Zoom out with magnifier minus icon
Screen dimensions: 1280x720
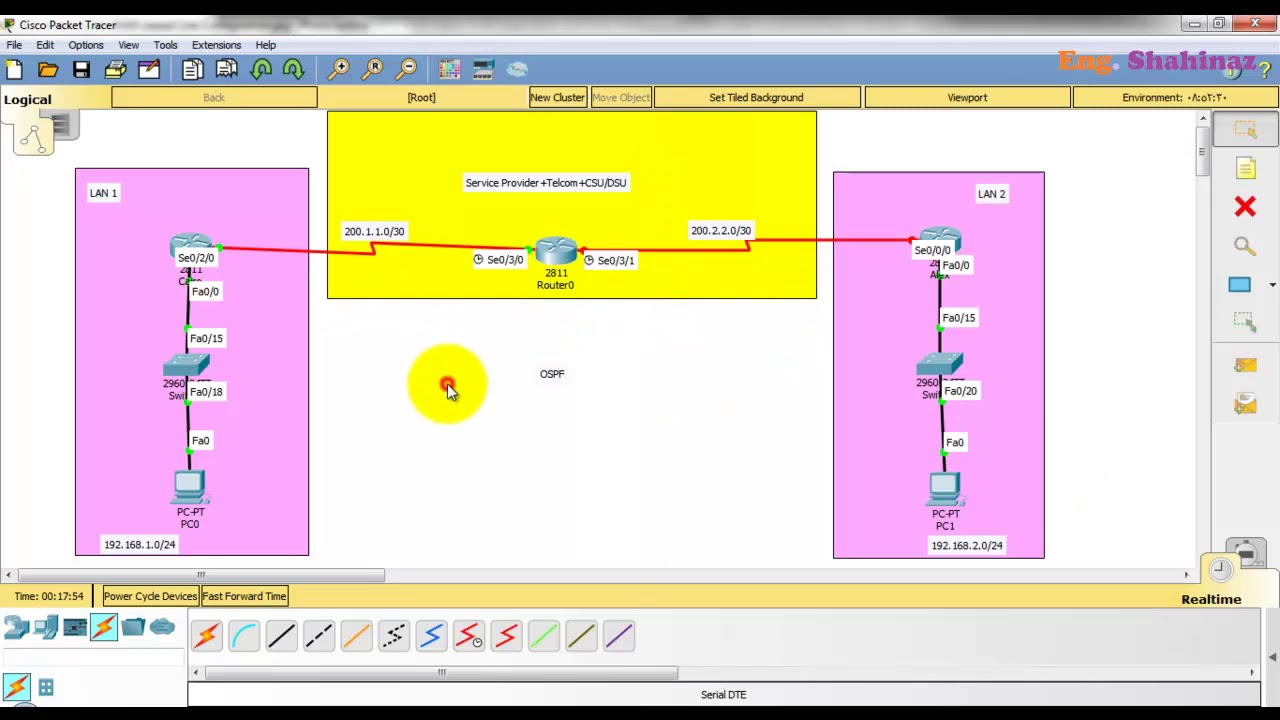tap(407, 69)
